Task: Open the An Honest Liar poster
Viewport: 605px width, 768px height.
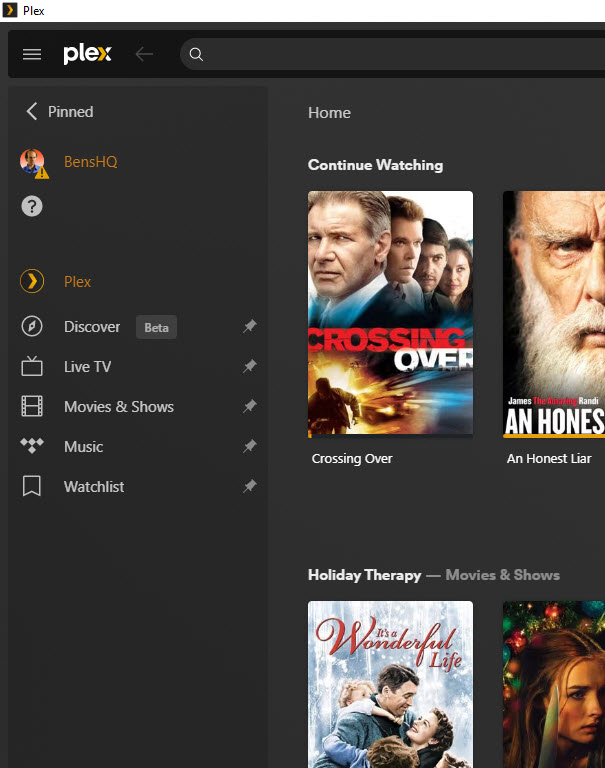Action: 554,313
